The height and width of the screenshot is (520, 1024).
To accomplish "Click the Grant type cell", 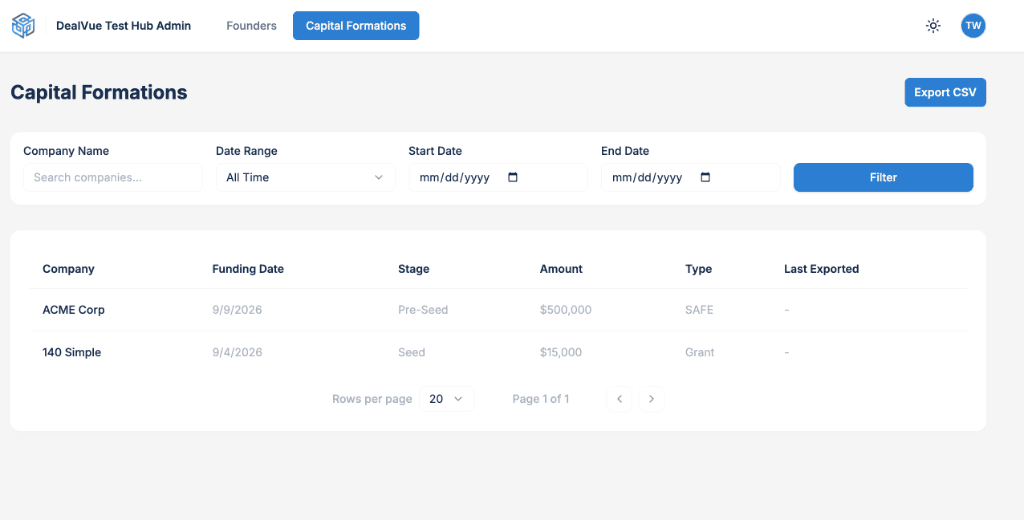I will [700, 352].
